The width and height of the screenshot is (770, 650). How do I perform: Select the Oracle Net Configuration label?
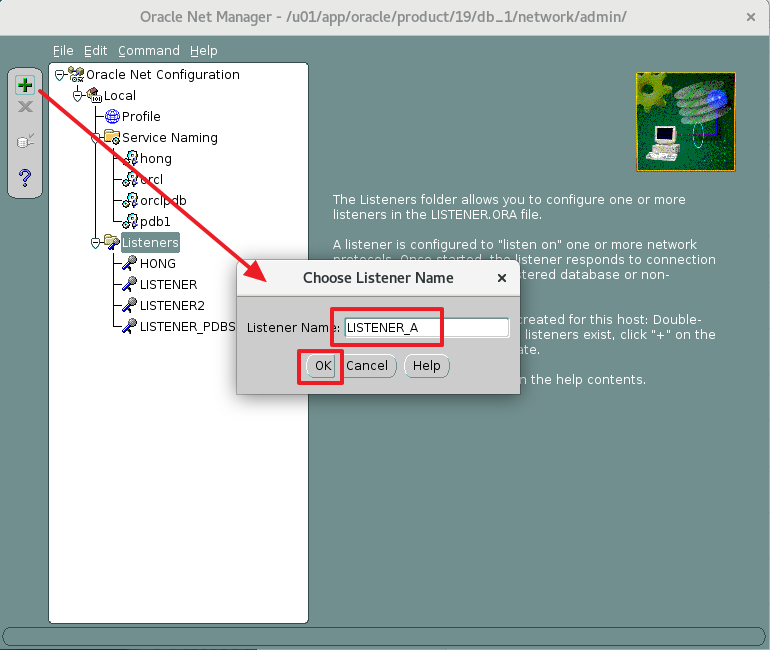click(x=163, y=75)
